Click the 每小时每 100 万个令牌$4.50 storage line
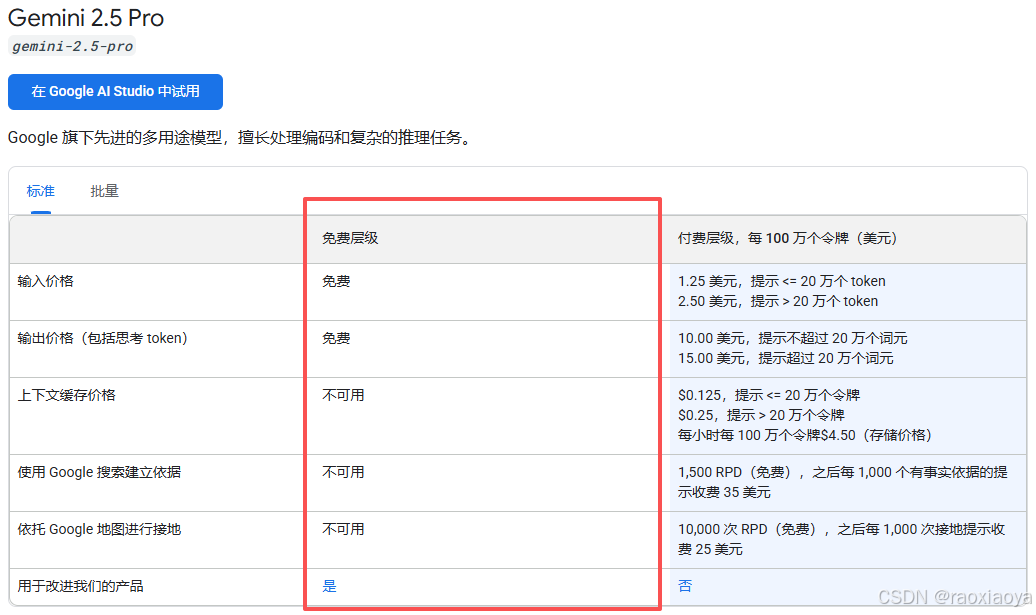 point(805,435)
